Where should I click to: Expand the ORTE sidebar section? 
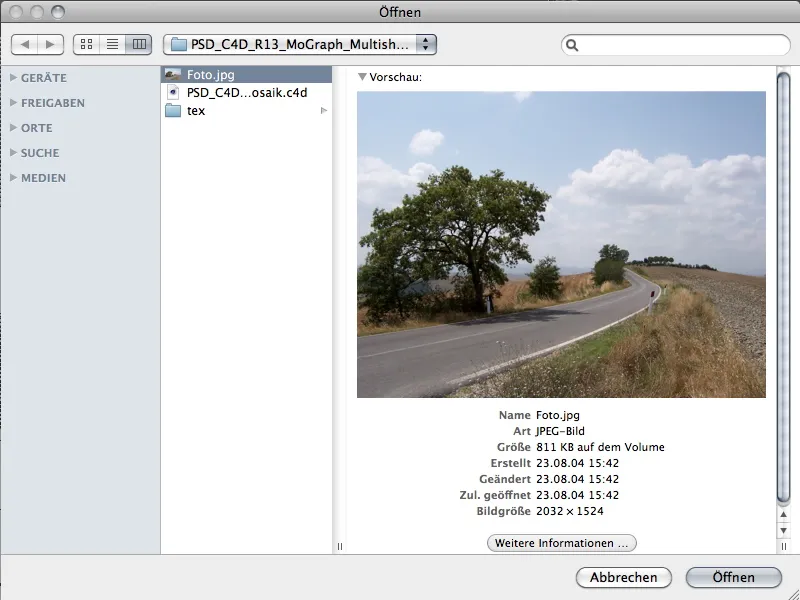click(13, 128)
